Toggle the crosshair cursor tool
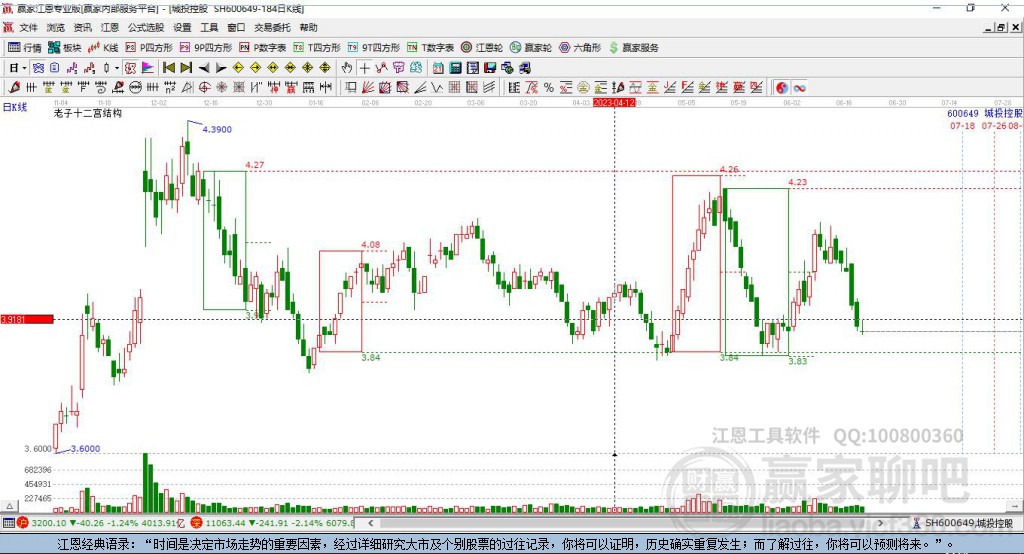This screenshot has width=1024, height=554. pos(364,68)
